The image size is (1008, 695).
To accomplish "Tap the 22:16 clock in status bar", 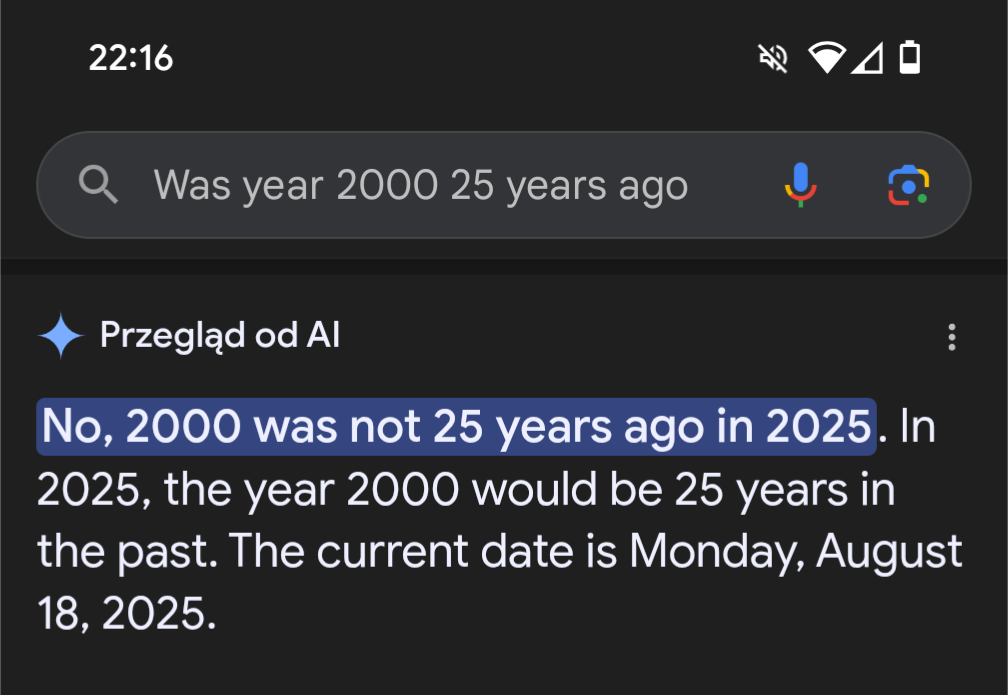I will pos(130,58).
